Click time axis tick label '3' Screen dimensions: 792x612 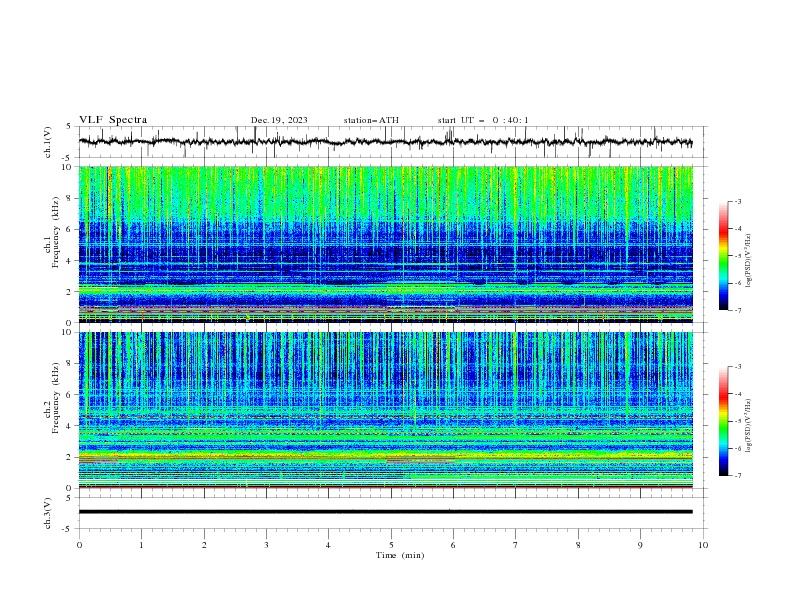[266, 545]
